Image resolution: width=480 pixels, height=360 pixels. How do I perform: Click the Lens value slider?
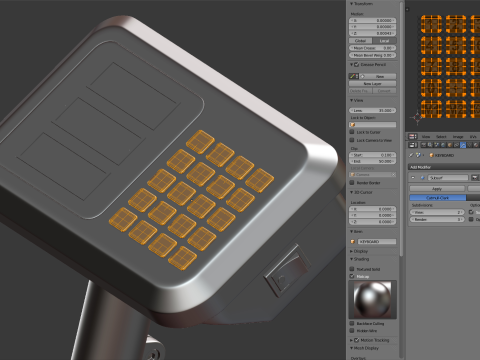(373, 110)
